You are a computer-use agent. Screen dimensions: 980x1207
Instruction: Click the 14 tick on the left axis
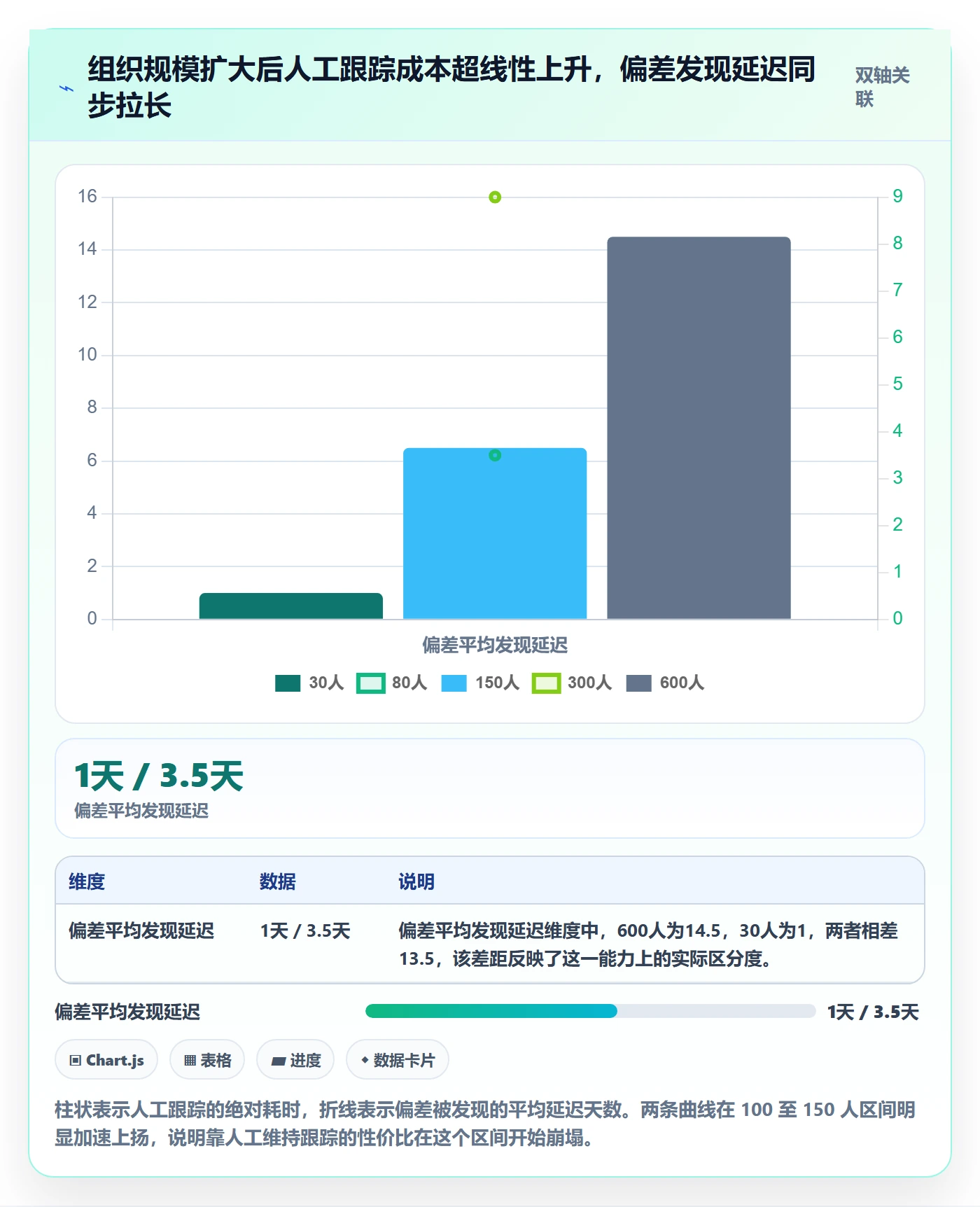(87, 249)
